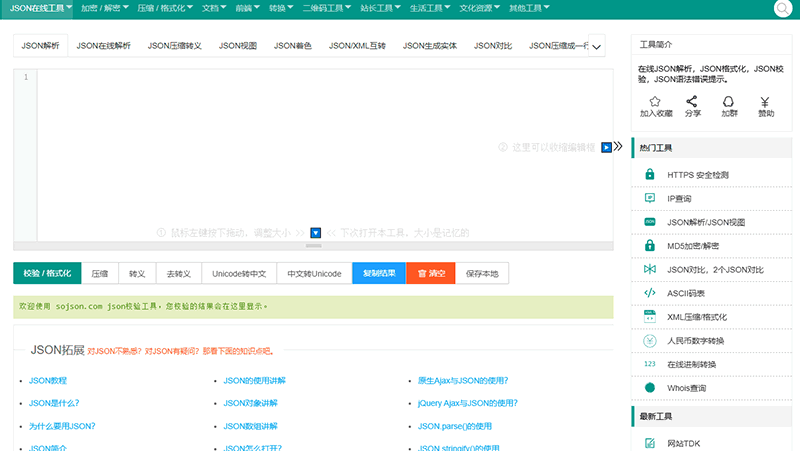
Task: Click the MD5加密/解密 lock icon
Action: [649, 245]
